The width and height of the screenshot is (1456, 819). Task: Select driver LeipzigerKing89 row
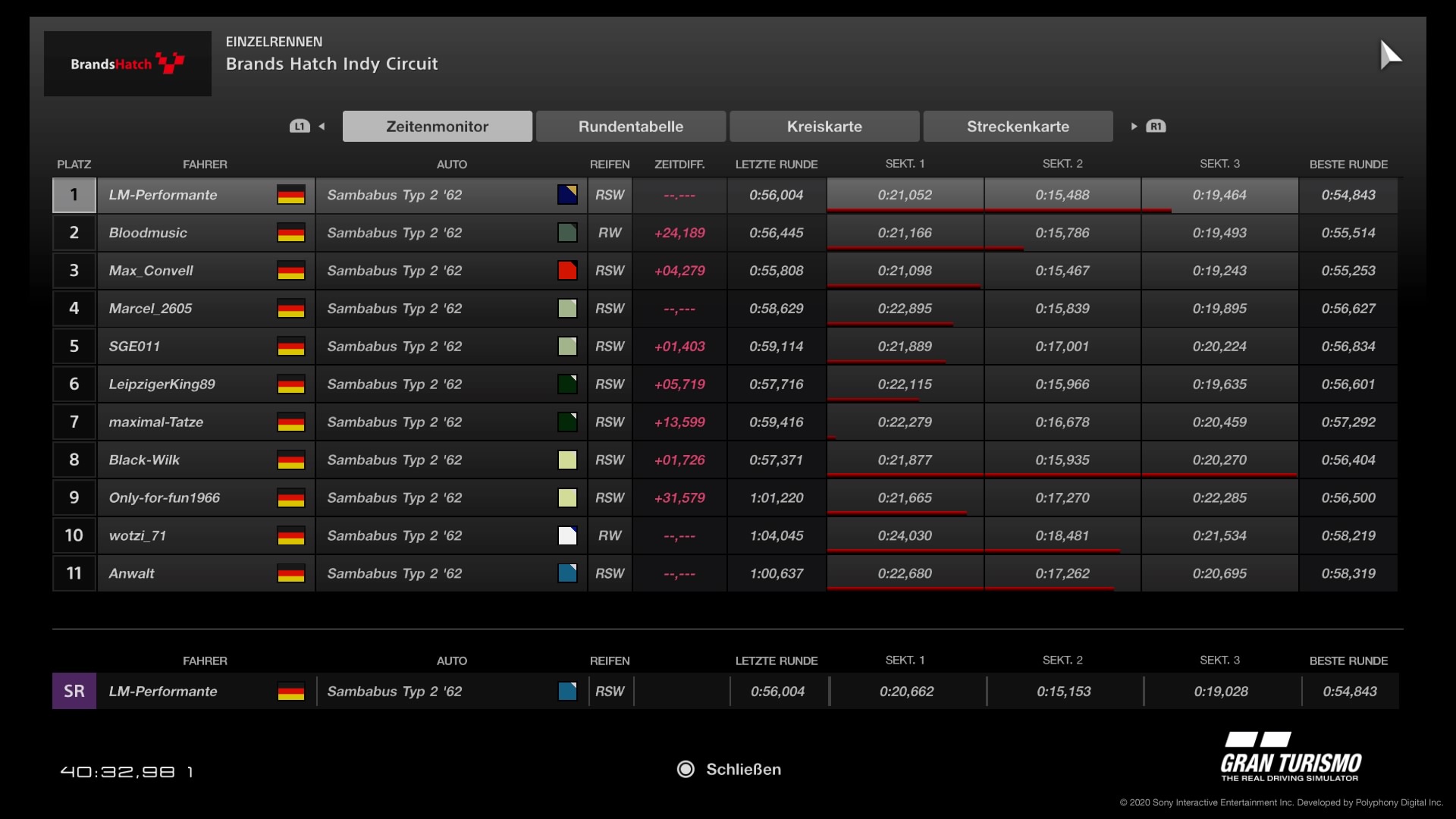pyautogui.click(x=162, y=384)
